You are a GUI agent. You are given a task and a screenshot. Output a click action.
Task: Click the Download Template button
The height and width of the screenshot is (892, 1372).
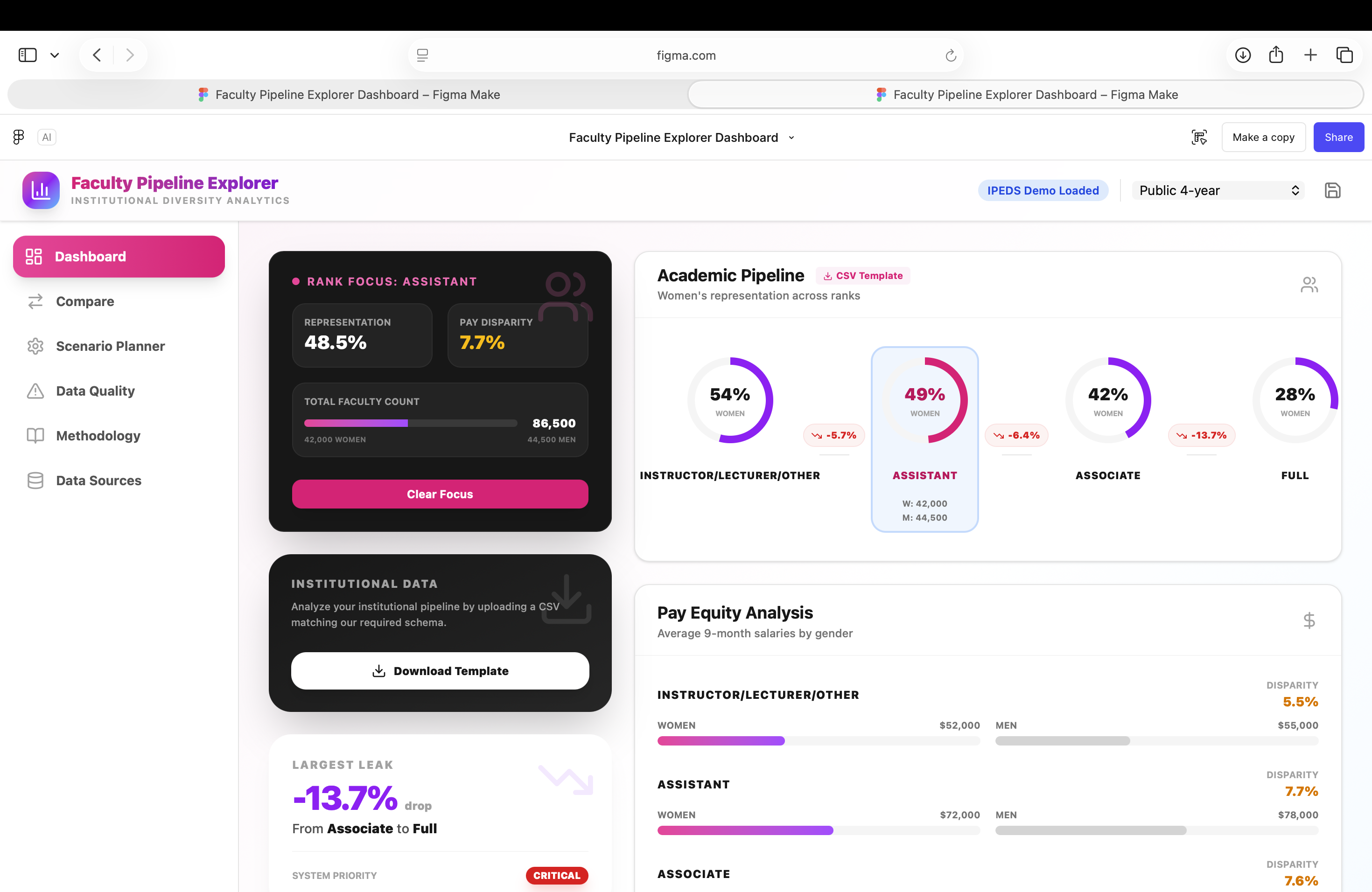(440, 671)
